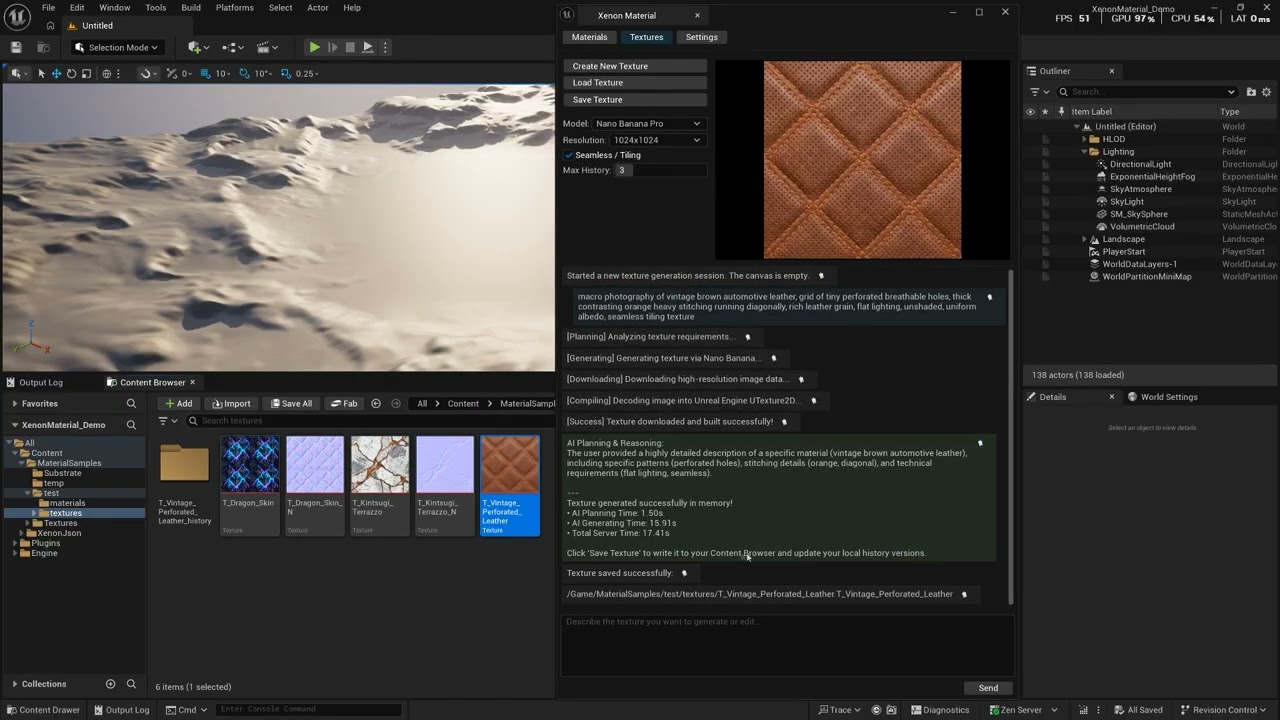1280x720 pixels.
Task: Click the texture prompt description input box
Action: 787,646
